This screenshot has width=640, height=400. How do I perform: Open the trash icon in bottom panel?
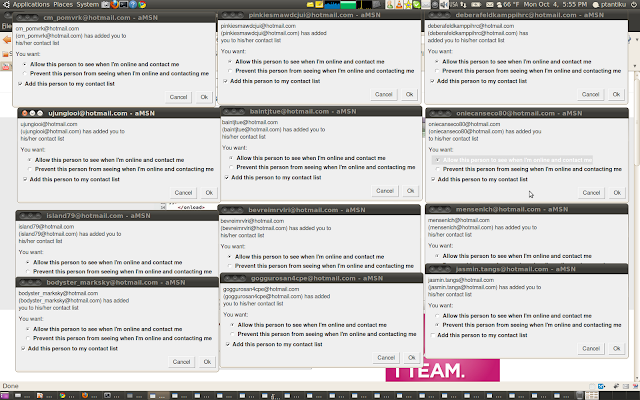580,396
